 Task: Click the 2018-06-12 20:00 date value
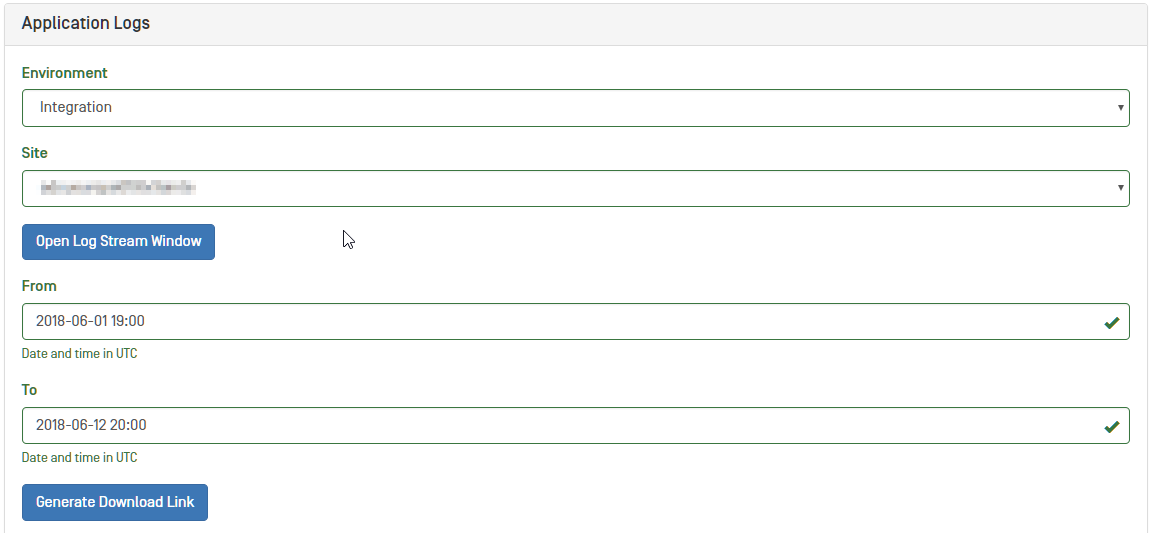pyautogui.click(x=91, y=426)
